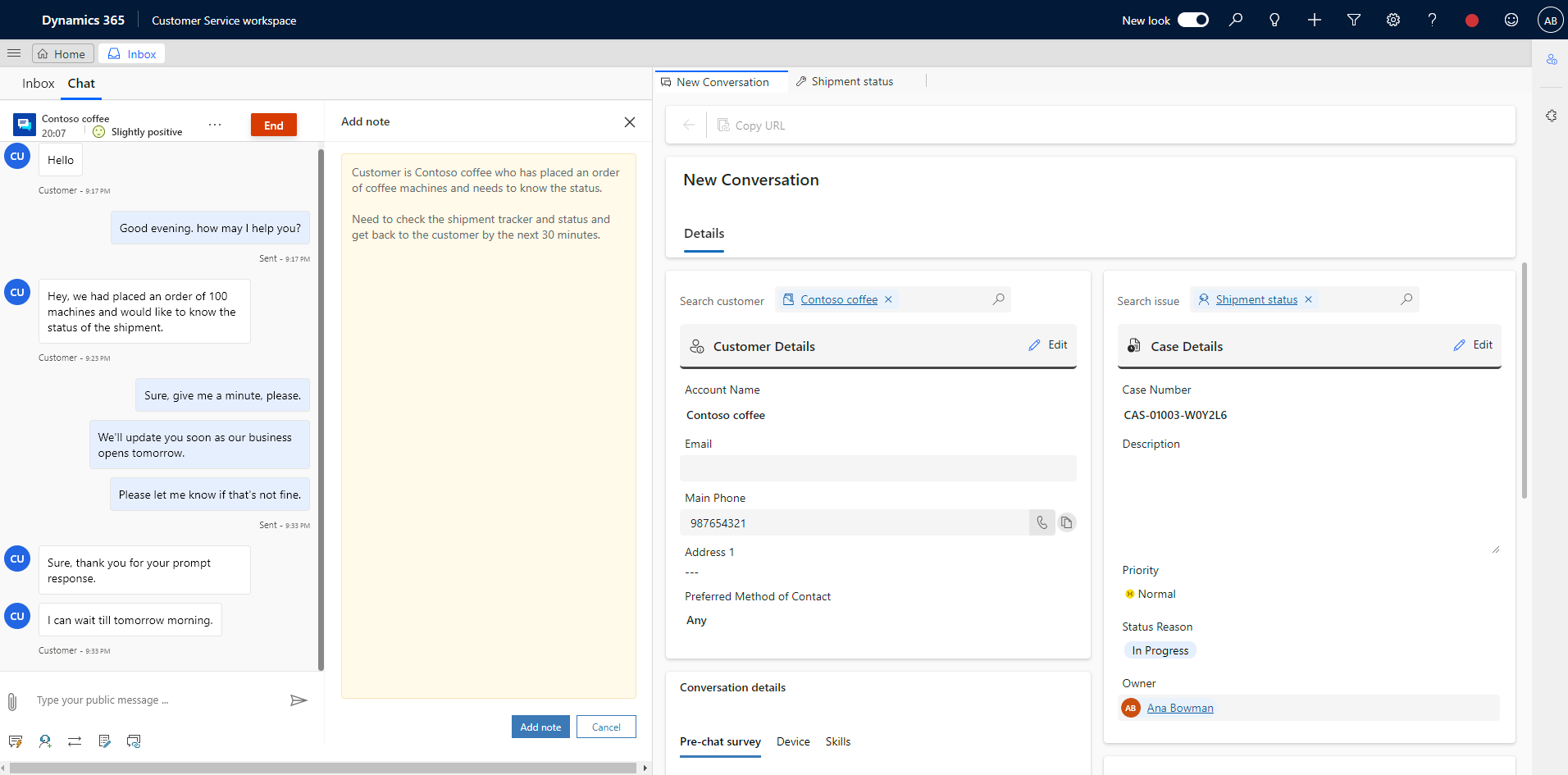The image size is (1568, 775).
Task: Click the main form vertical scrollbar
Action: click(1524, 381)
